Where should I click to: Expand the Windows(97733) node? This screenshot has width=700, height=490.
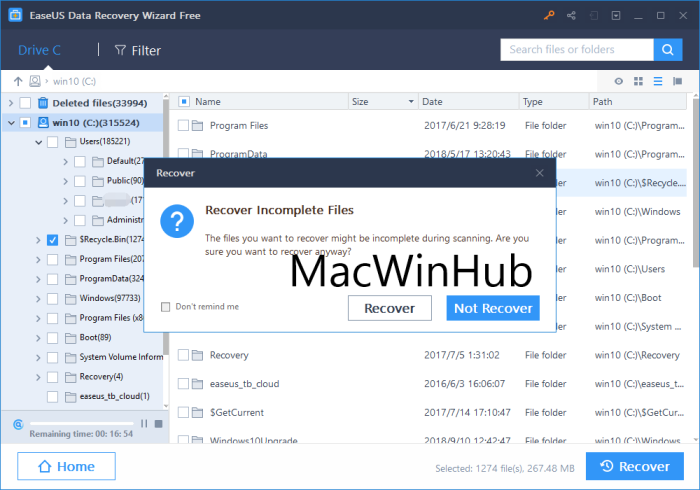38,299
